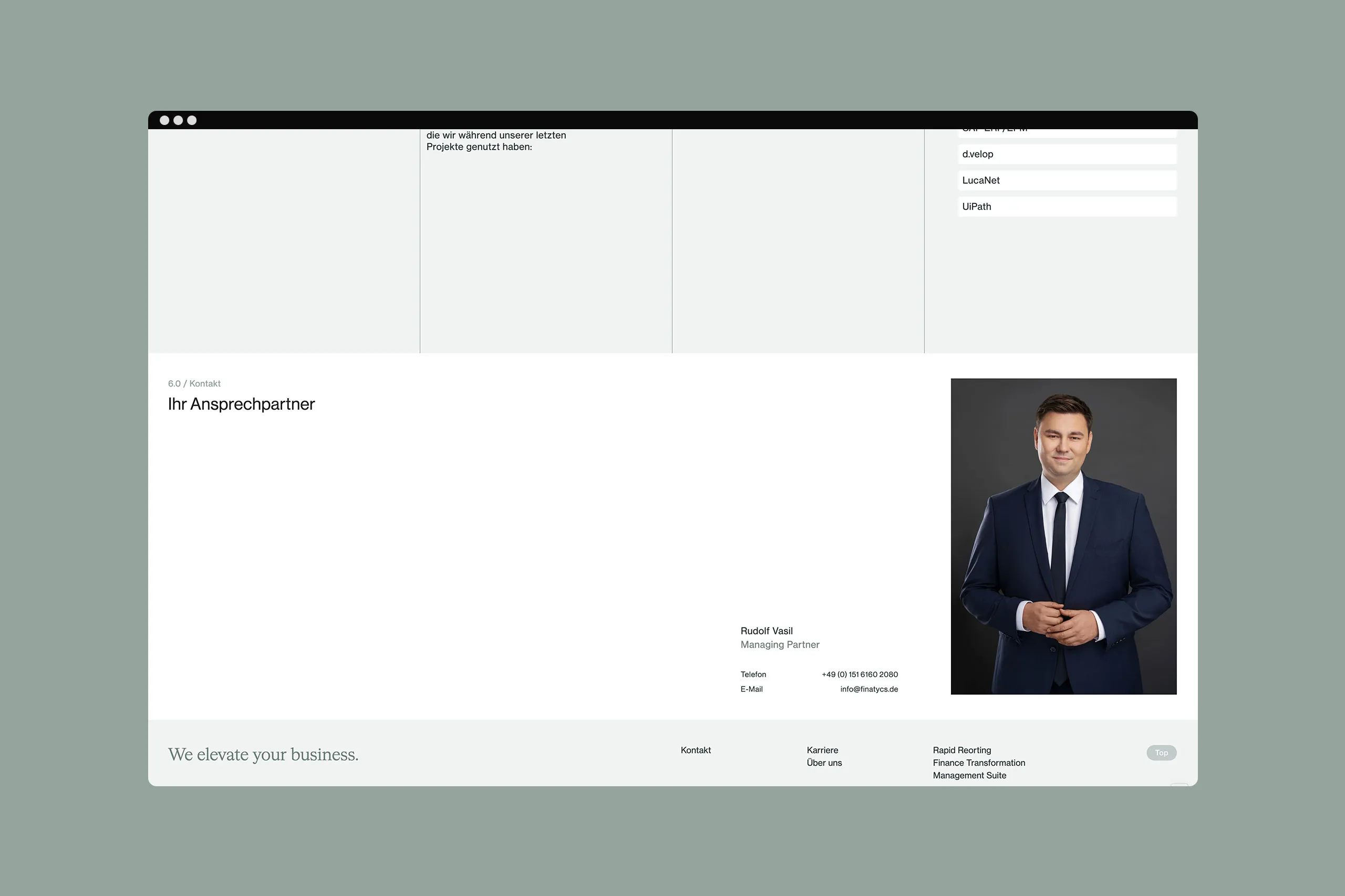The width and height of the screenshot is (1345, 896).
Task: Click the second window control dot
Action: [x=178, y=120]
